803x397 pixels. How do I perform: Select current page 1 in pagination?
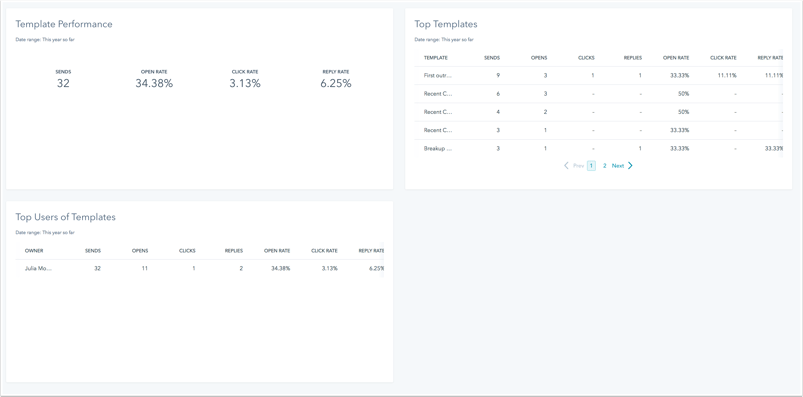click(591, 166)
